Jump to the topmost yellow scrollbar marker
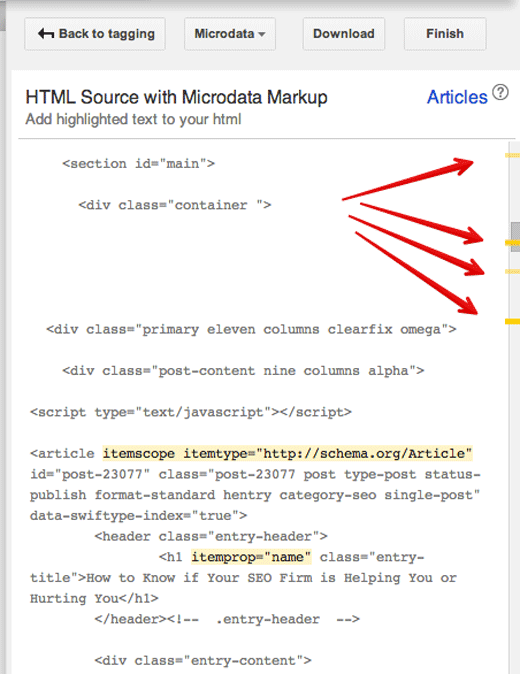520x674 pixels. 512,155
